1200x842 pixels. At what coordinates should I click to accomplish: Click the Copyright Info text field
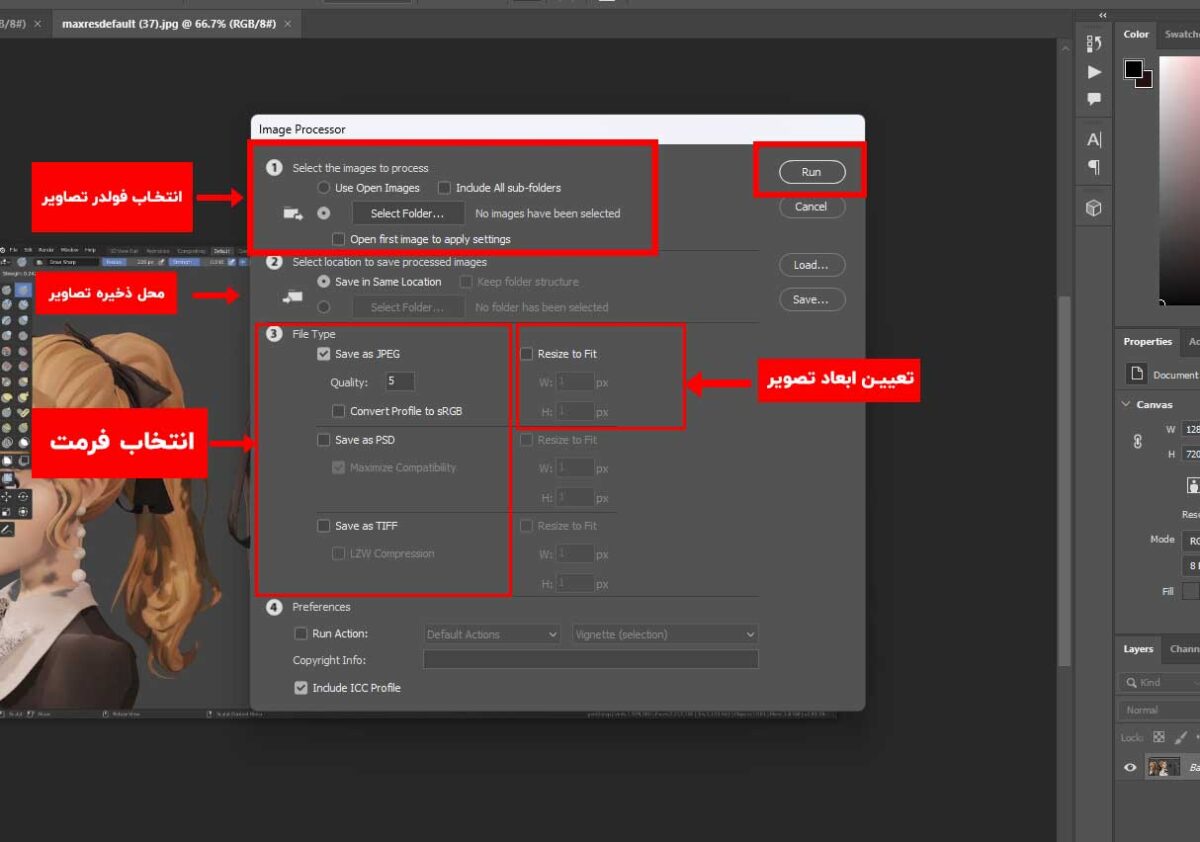590,659
